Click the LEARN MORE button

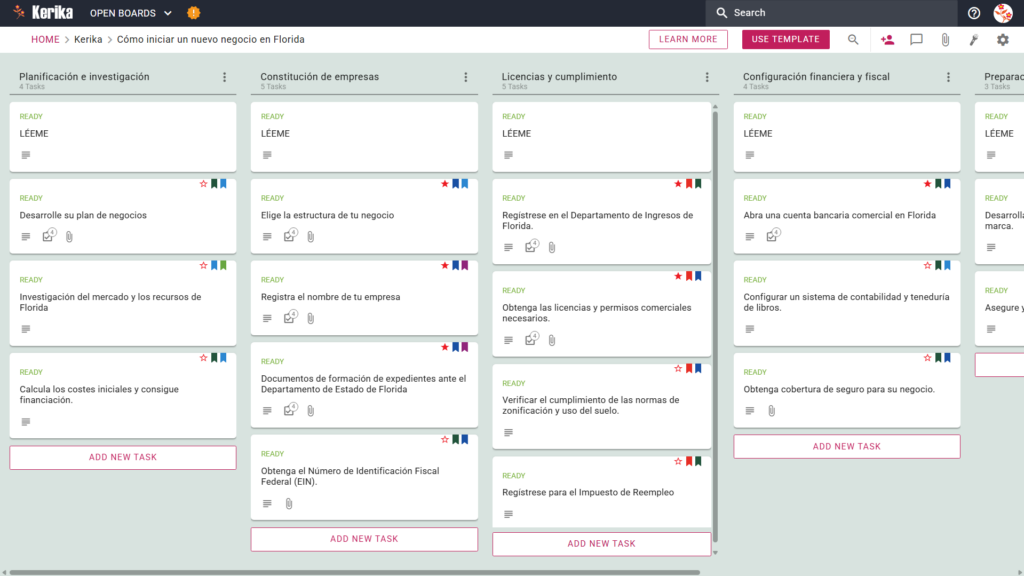tap(688, 39)
